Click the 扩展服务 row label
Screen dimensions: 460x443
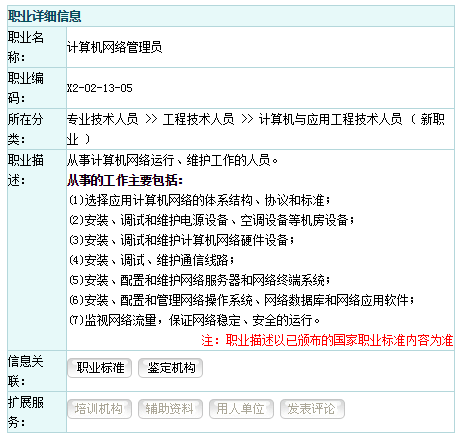26,412
